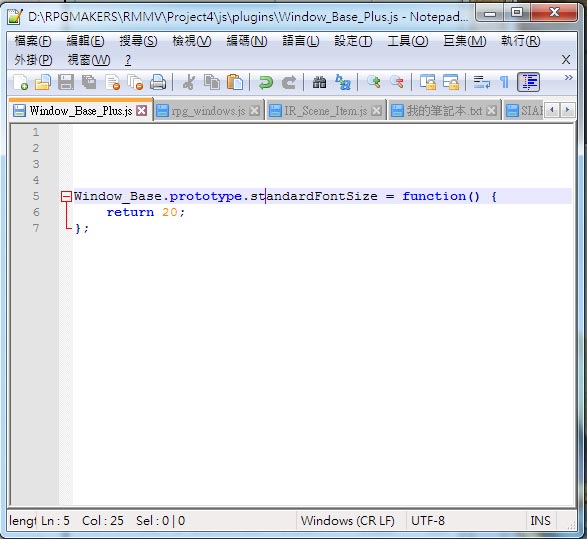Click the UTF-8 encoding in status bar
Screen dimensions: 587x539
pos(428,521)
